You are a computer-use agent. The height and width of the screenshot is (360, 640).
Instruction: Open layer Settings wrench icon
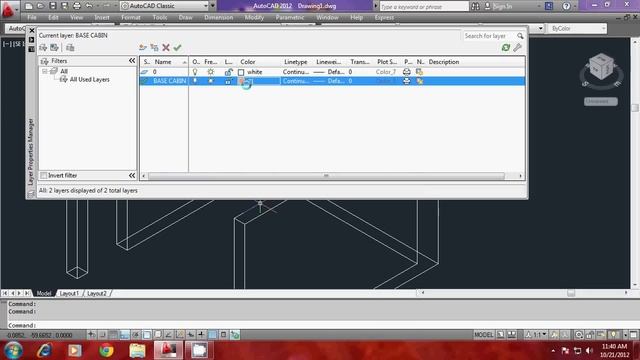pyautogui.click(x=518, y=48)
